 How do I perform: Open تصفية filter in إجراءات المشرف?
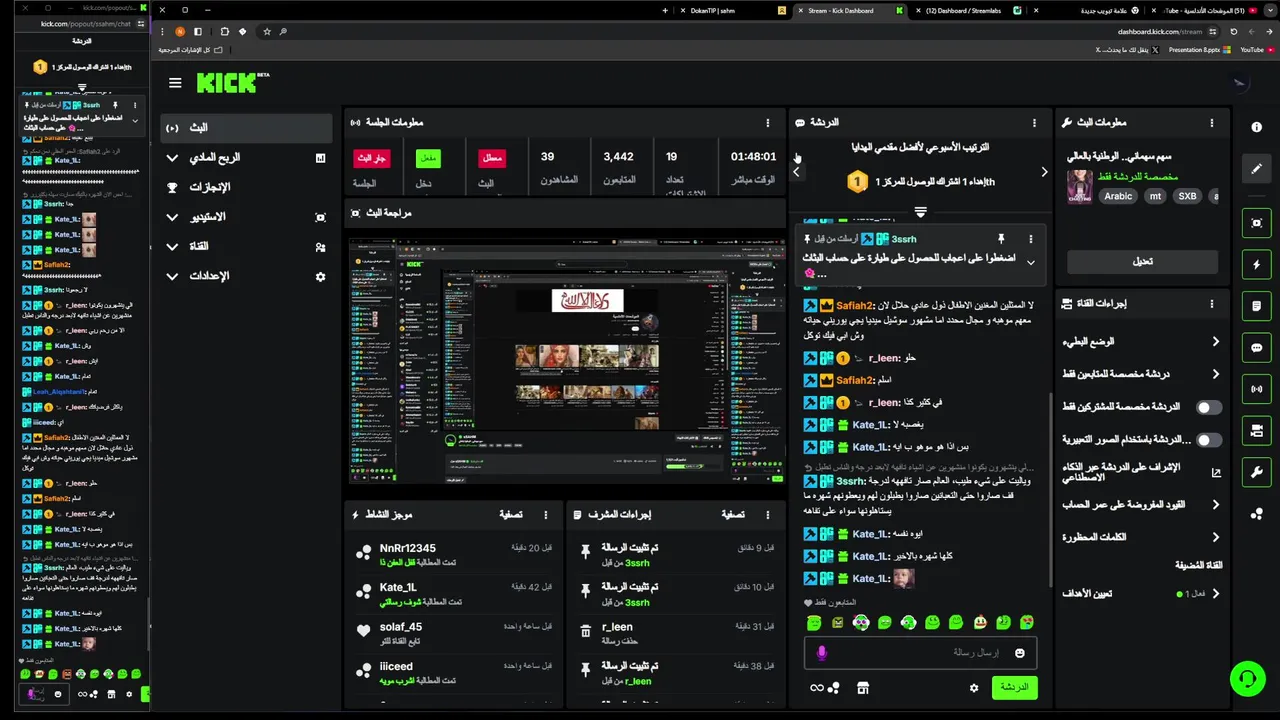(x=733, y=515)
